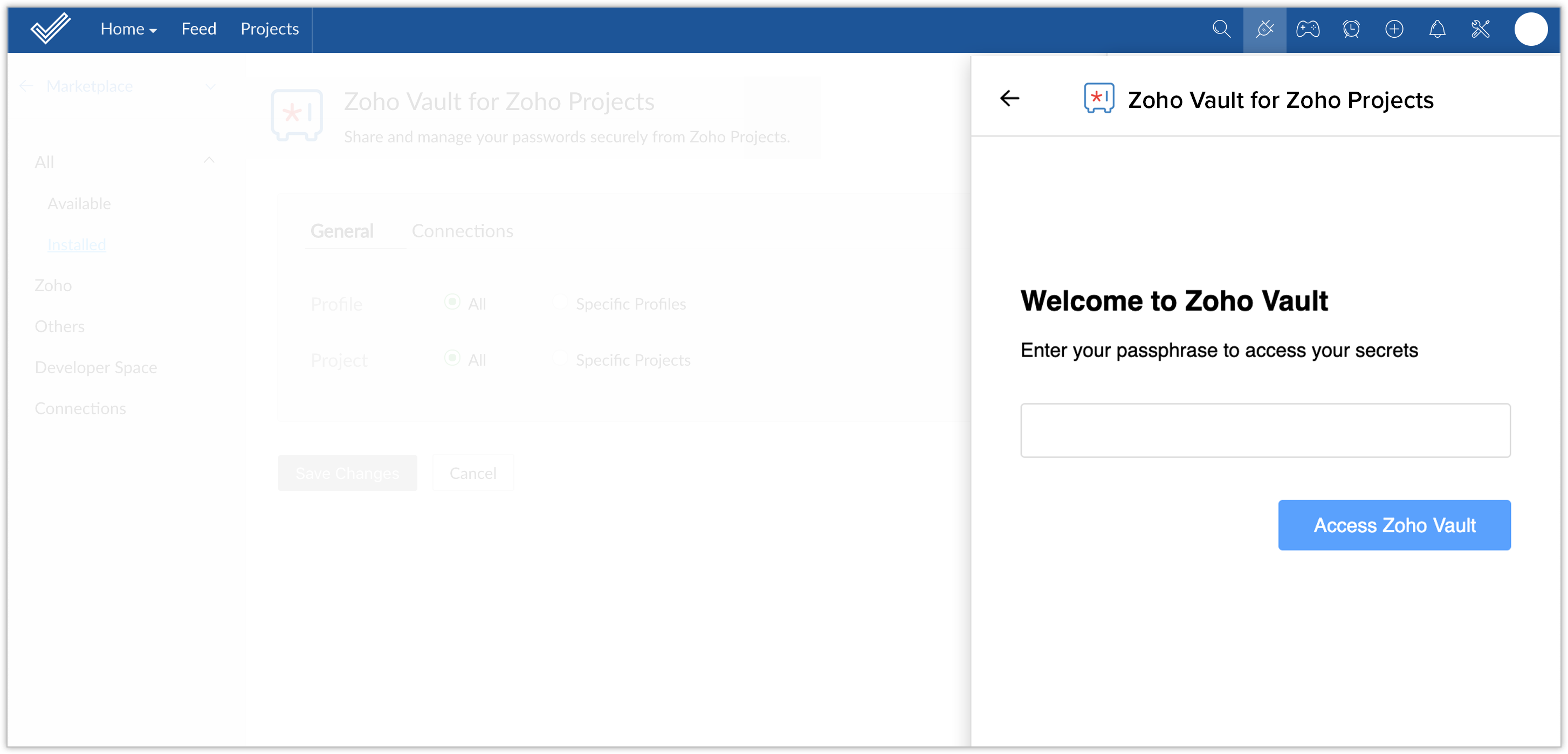1568x754 pixels.
Task: Click the back arrow in Vault panel
Action: coord(1009,98)
